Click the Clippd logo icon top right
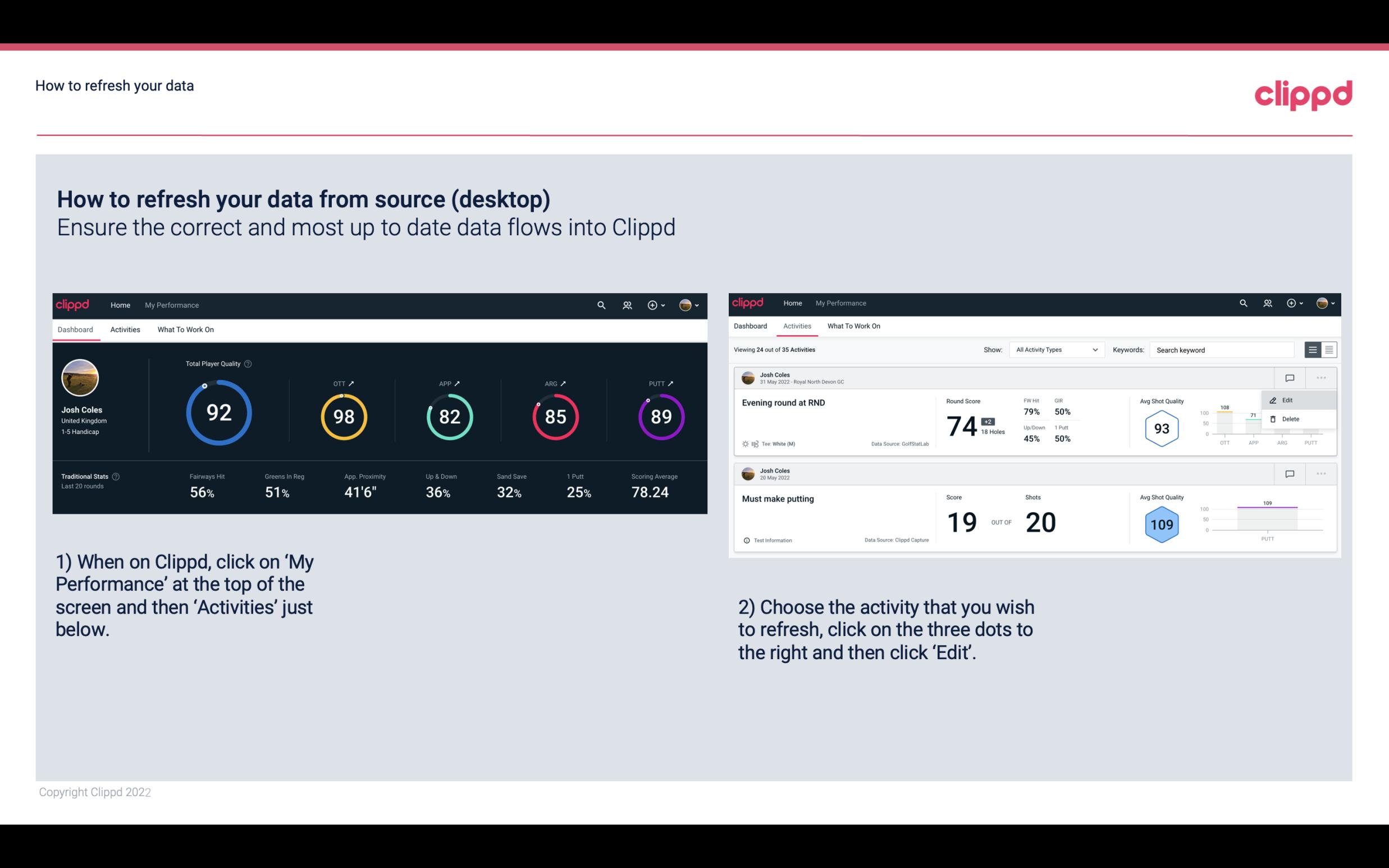Viewport: 1389px width, 868px height. coord(1303,94)
